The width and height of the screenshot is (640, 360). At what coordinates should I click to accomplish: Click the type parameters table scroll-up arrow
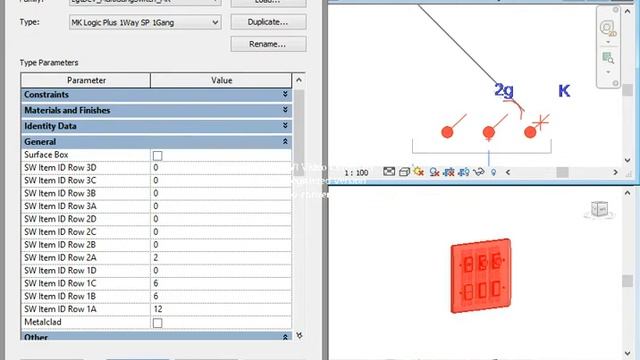pyautogui.click(x=299, y=80)
